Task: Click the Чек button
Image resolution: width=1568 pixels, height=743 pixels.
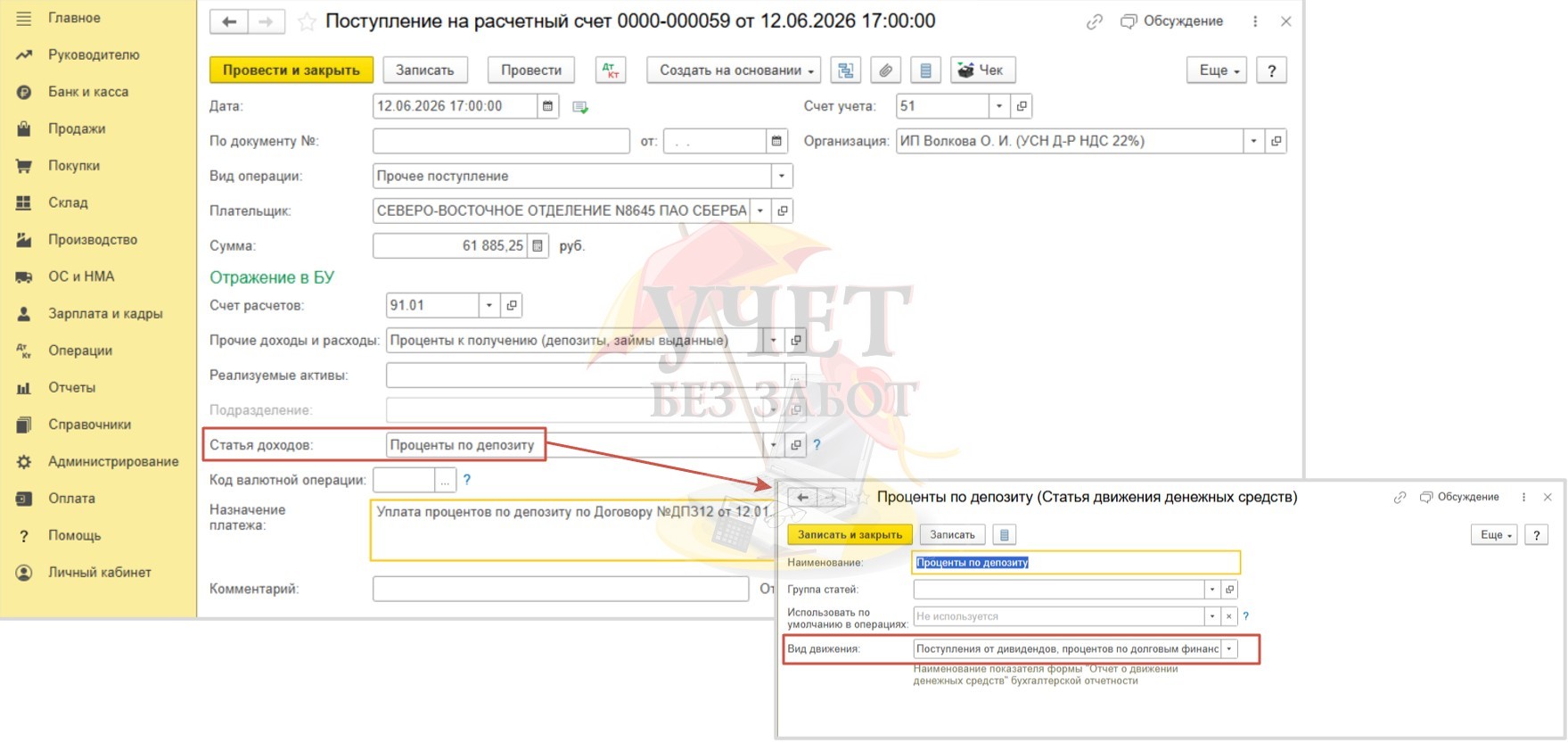Action: point(982,70)
